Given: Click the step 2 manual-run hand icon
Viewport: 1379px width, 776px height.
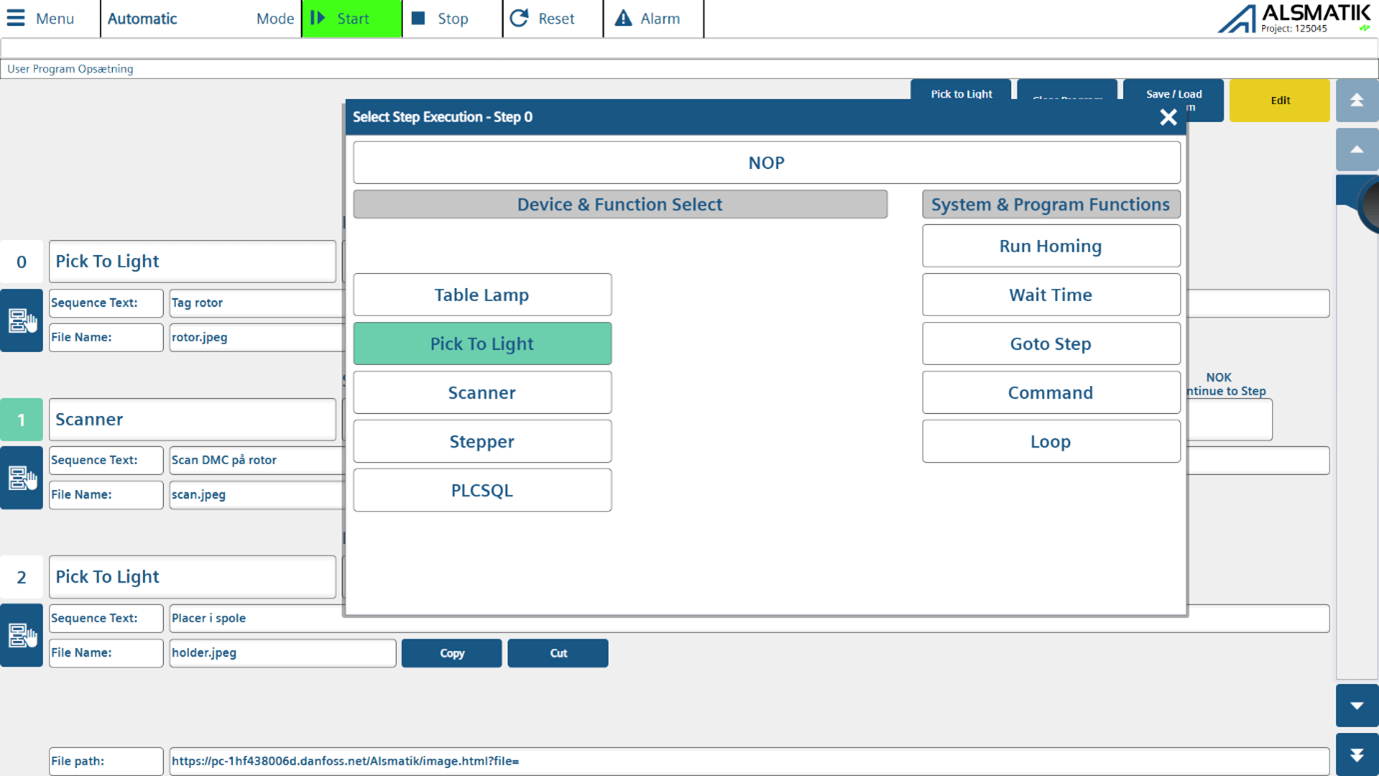Looking at the screenshot, I should click(x=21, y=635).
